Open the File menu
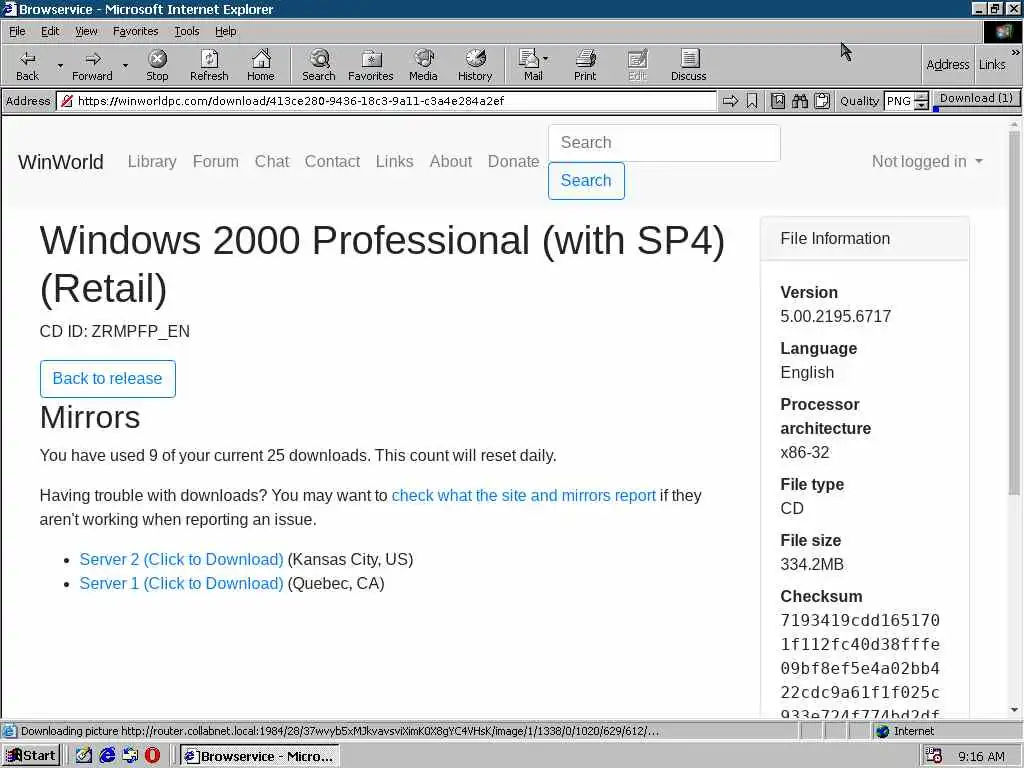Screen dimensions: 1024x768 pos(17,31)
